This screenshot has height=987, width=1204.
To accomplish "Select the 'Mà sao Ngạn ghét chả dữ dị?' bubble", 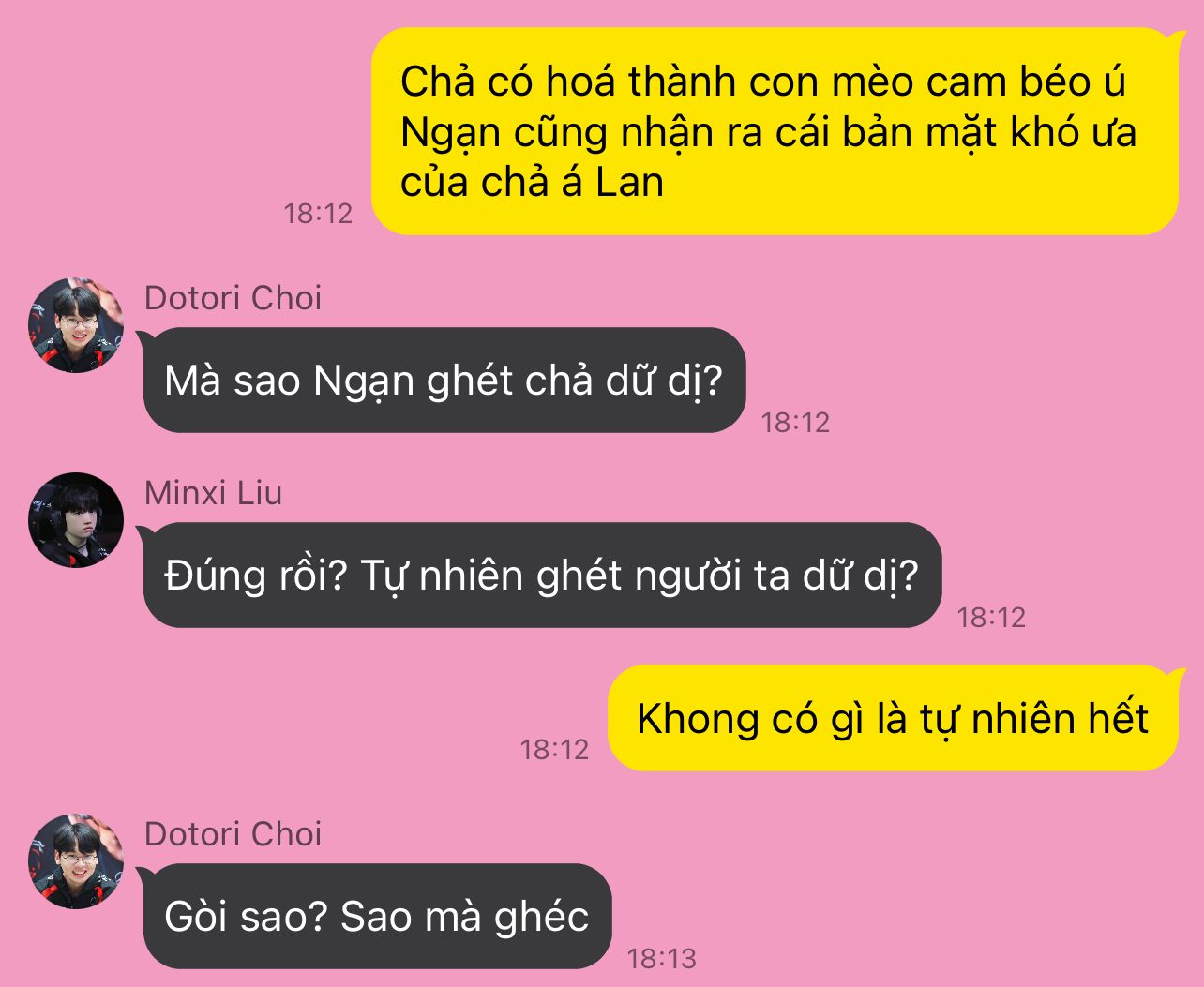I will 444,381.
